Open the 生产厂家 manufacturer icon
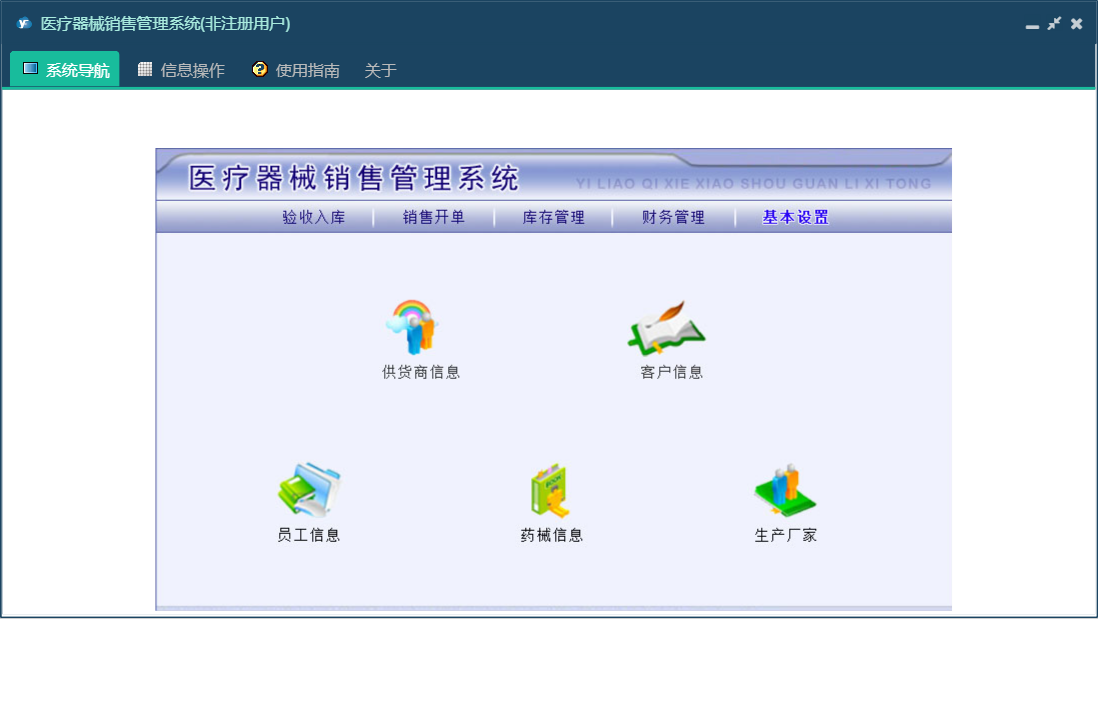The height and width of the screenshot is (728, 1098). pos(786,489)
